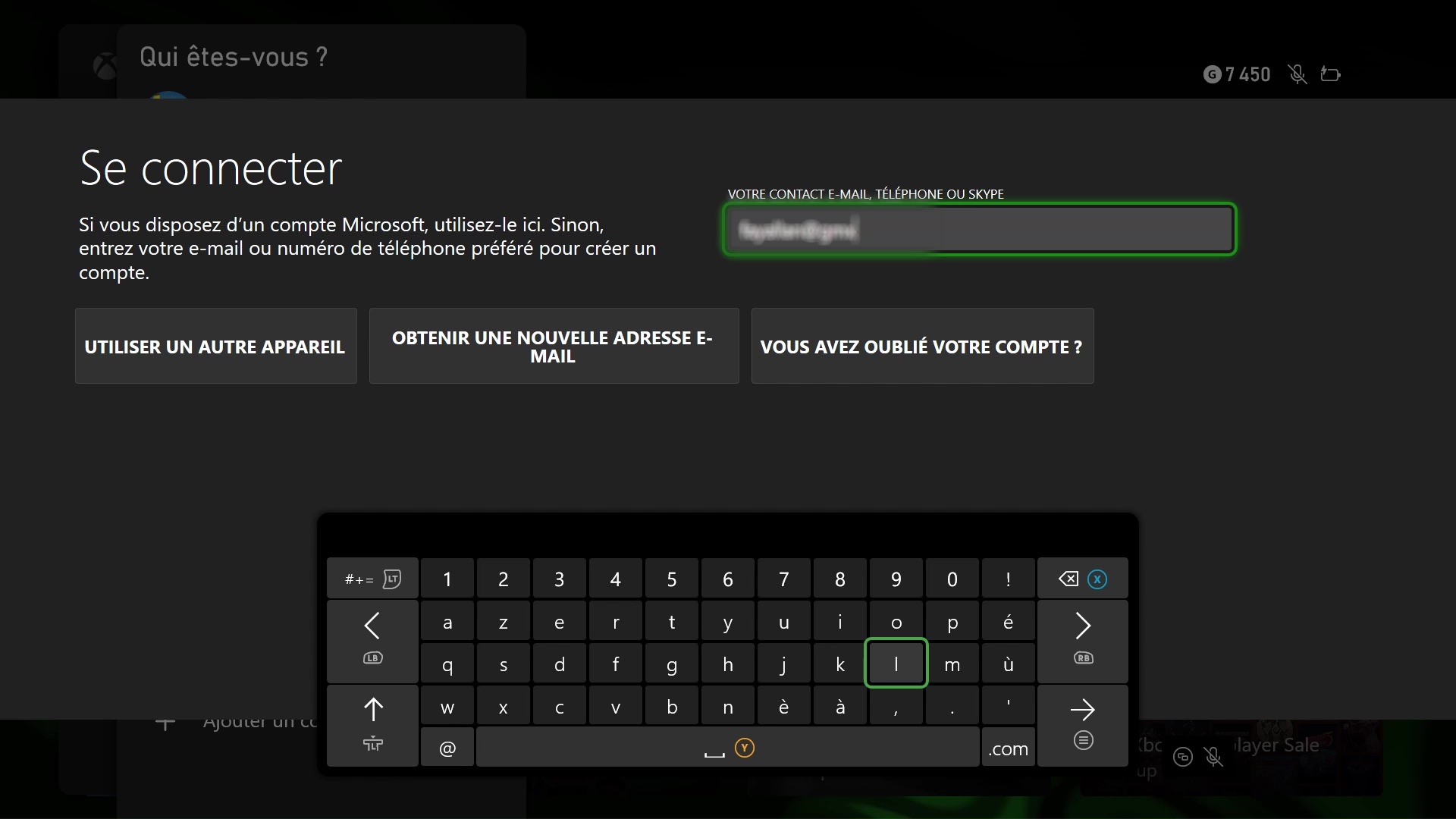Tap the period key
The width and height of the screenshot is (1456, 819).
(x=952, y=707)
